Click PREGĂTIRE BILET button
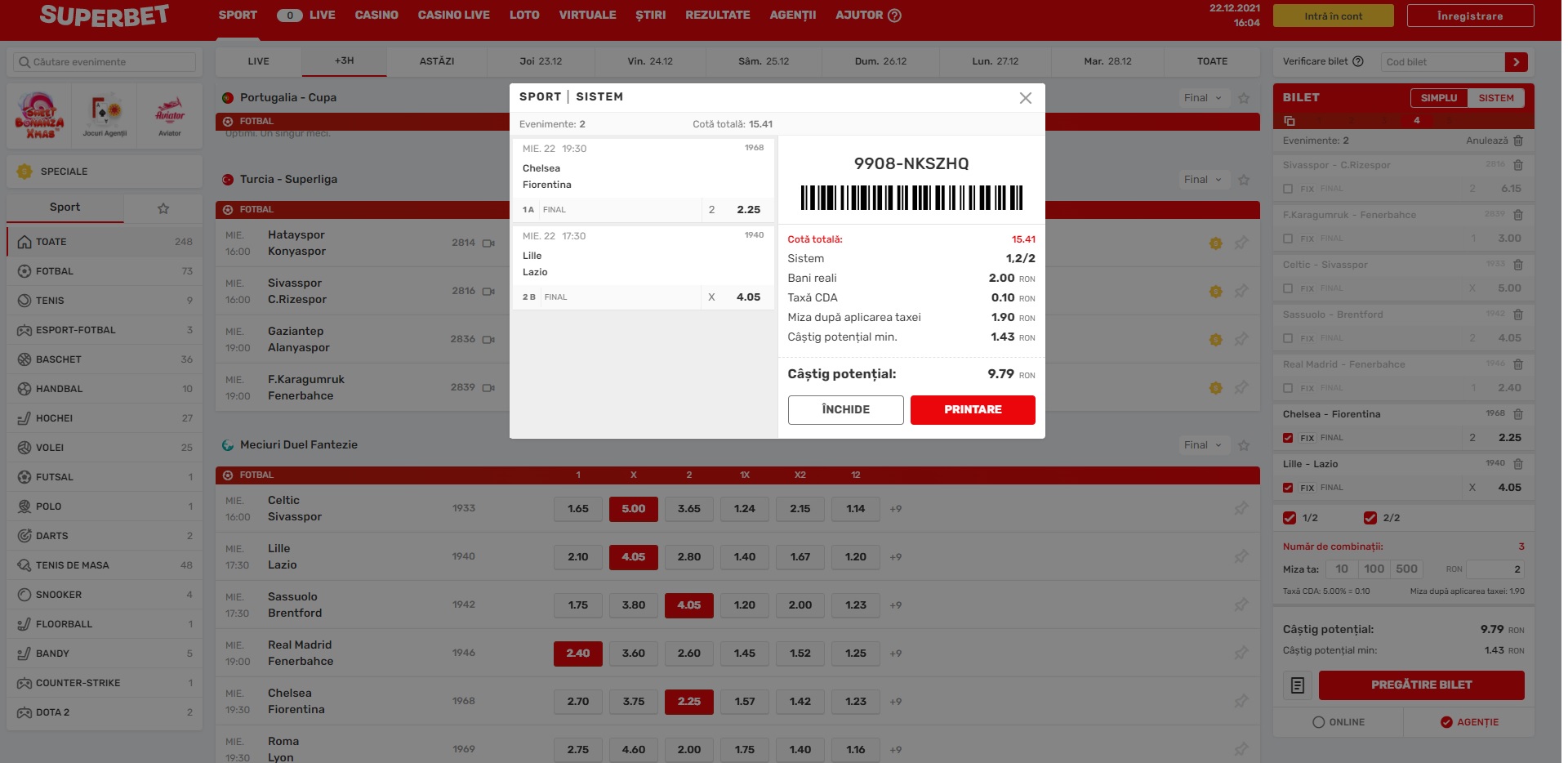Screen dimensions: 1568x763 pyautogui.click(x=1421, y=685)
